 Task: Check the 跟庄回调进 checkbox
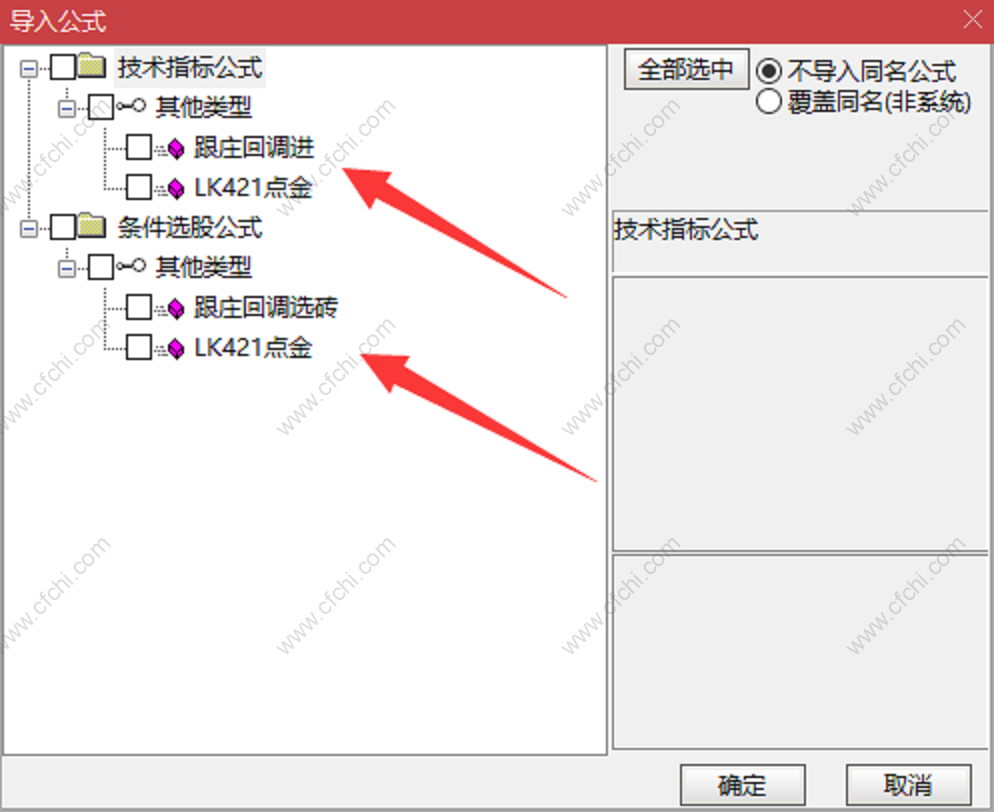pos(139,147)
